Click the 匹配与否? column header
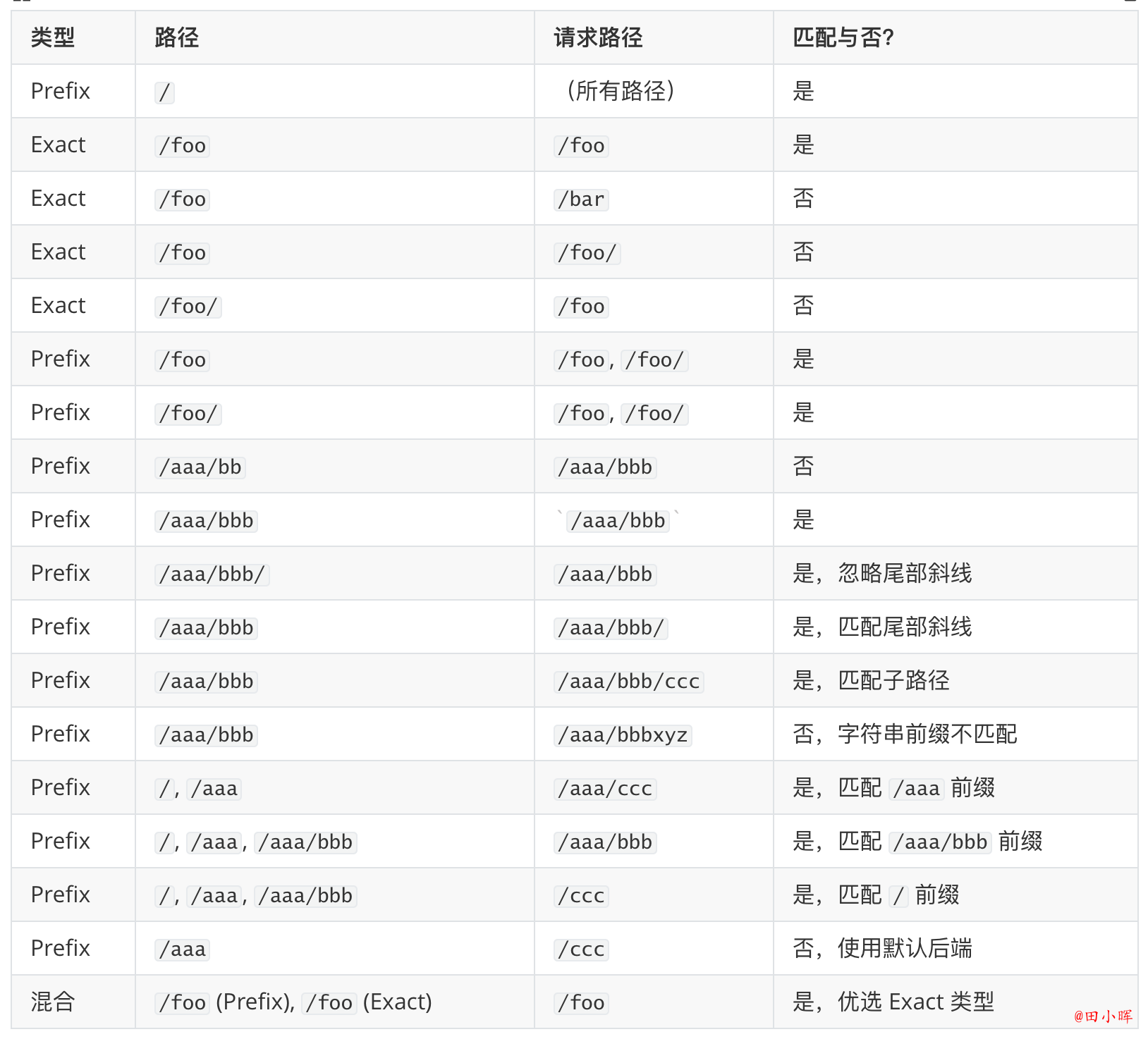 pyautogui.click(x=843, y=37)
